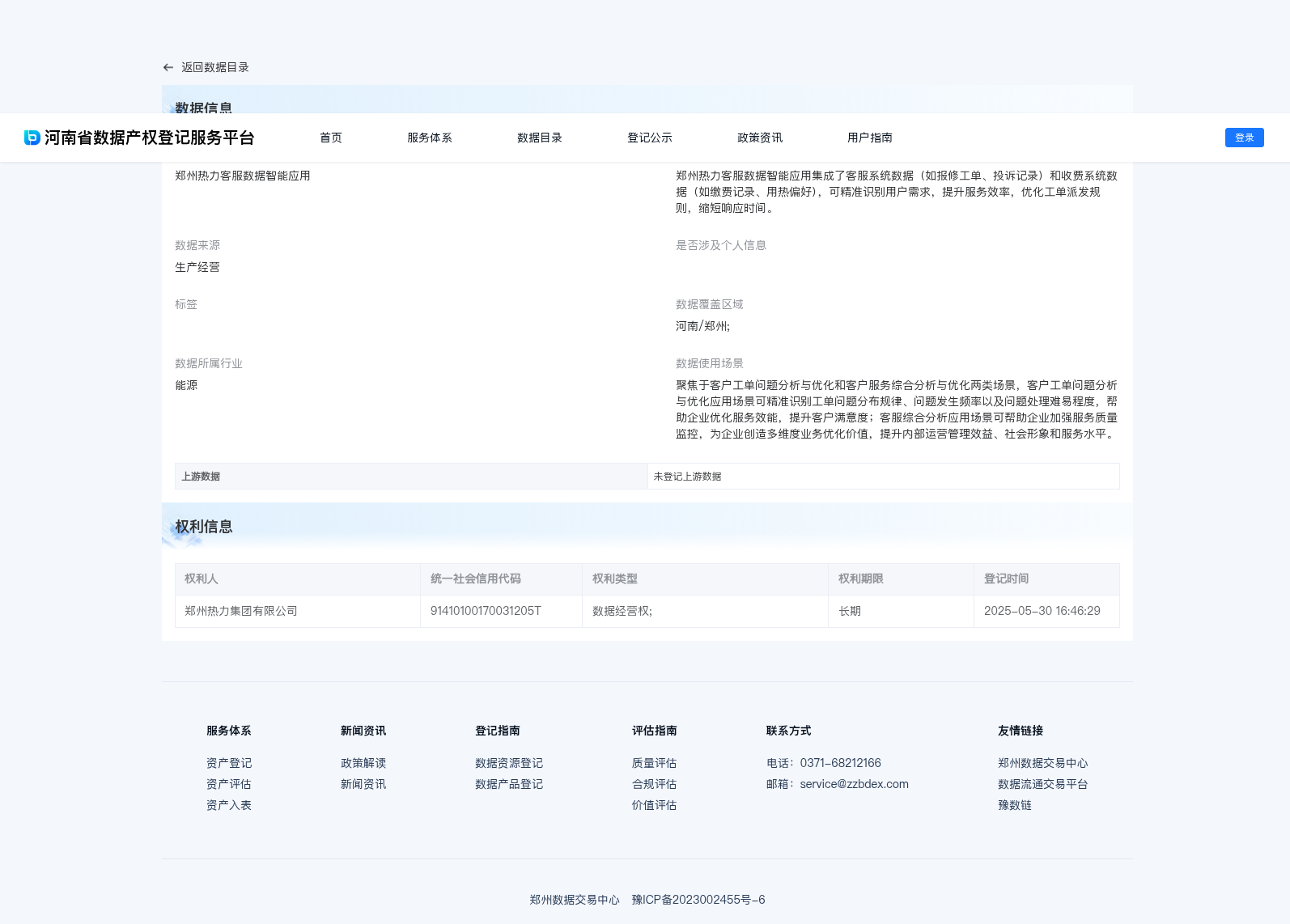Click value 生产经营 under 数据来源

tap(197, 267)
